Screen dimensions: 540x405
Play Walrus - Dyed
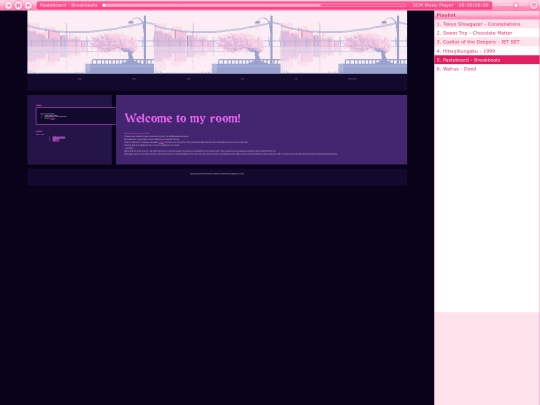click(x=487, y=69)
